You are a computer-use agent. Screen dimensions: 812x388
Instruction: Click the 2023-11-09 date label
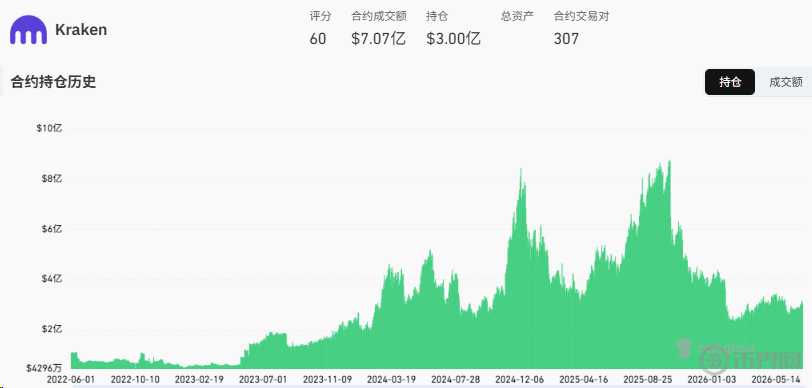[327, 379]
